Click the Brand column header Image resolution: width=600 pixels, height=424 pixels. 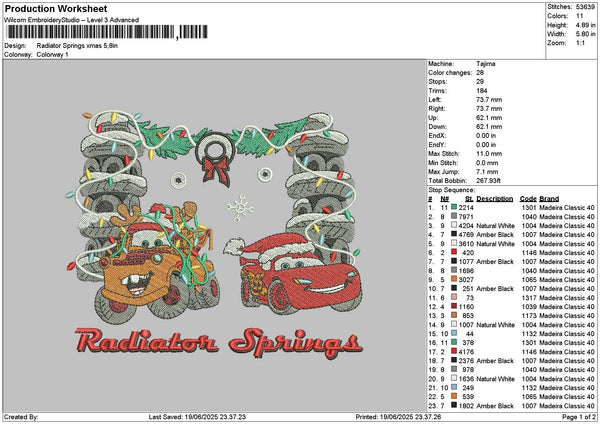(549, 199)
